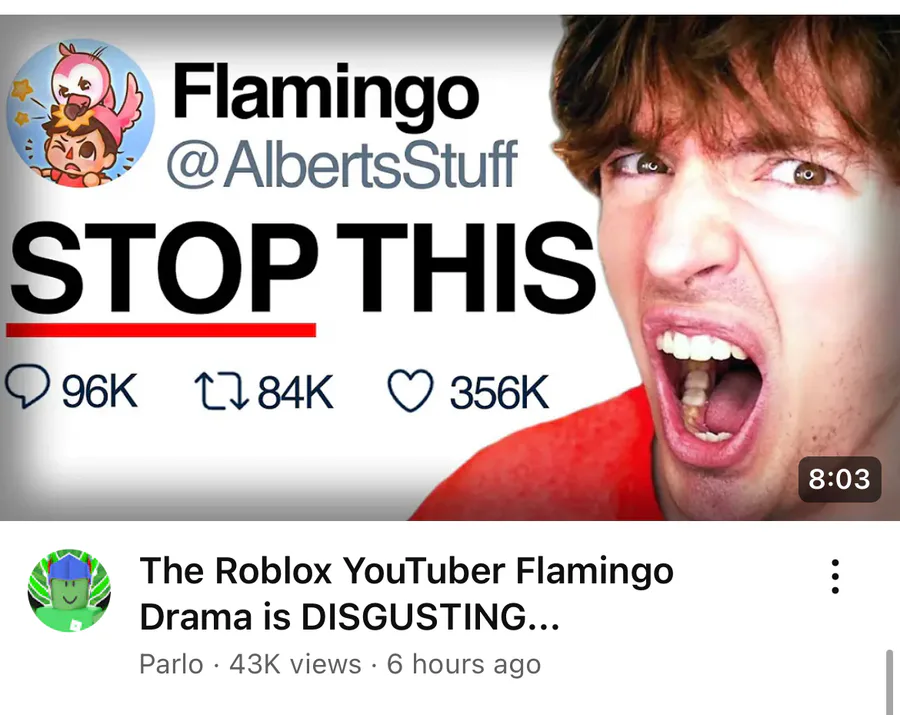Click the Flamingo profile picture in thumbnail
The height and width of the screenshot is (715, 900).
[80, 112]
